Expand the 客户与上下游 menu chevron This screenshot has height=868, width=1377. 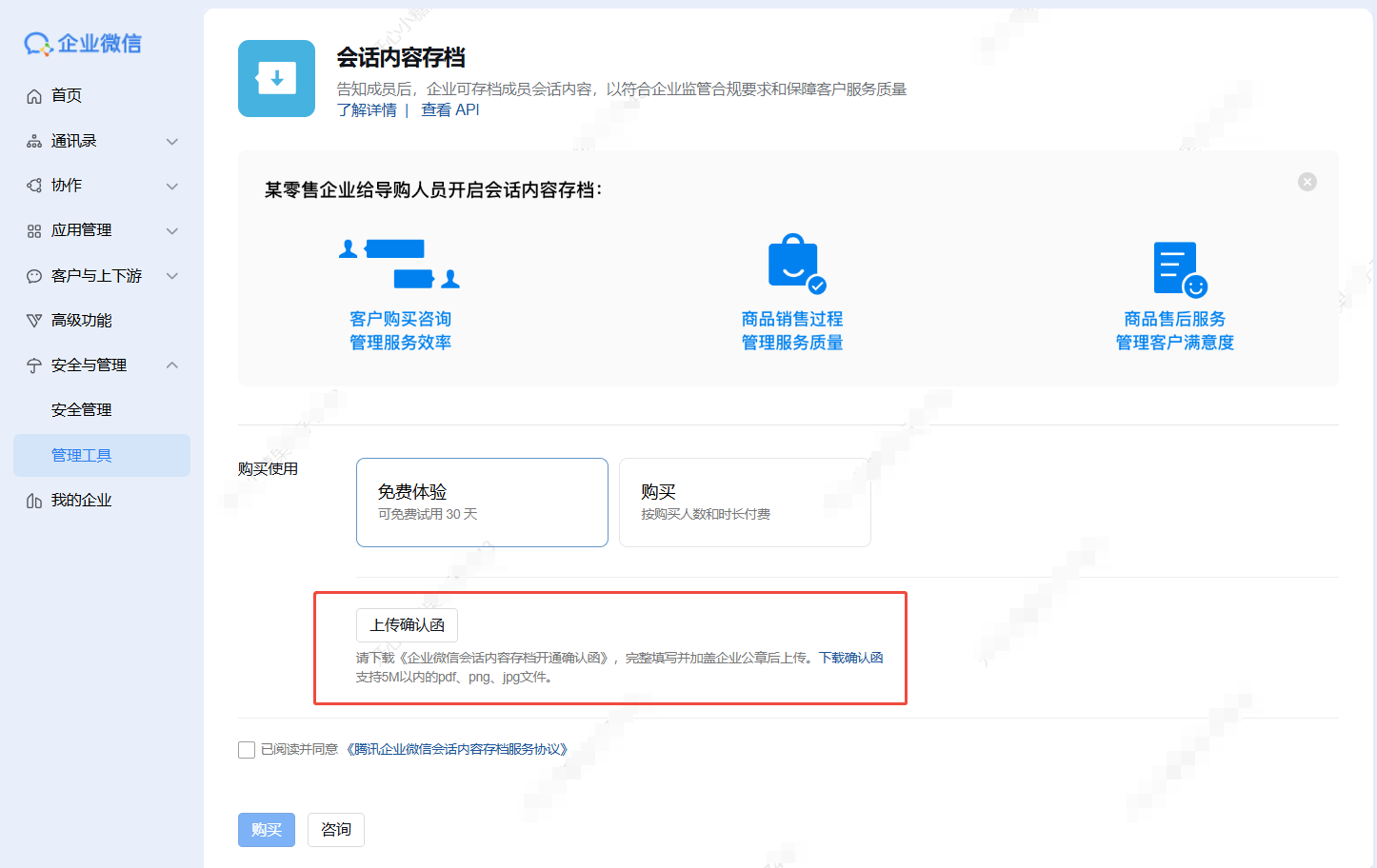(x=172, y=276)
